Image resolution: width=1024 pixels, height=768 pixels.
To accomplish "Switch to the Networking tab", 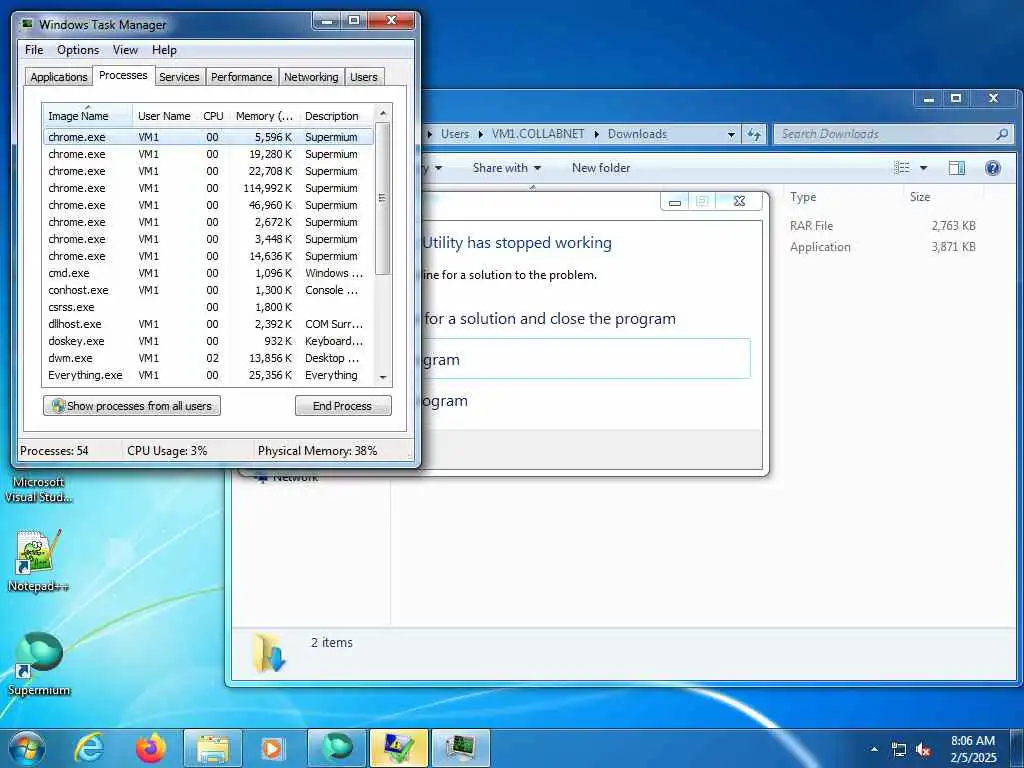I will click(x=311, y=77).
